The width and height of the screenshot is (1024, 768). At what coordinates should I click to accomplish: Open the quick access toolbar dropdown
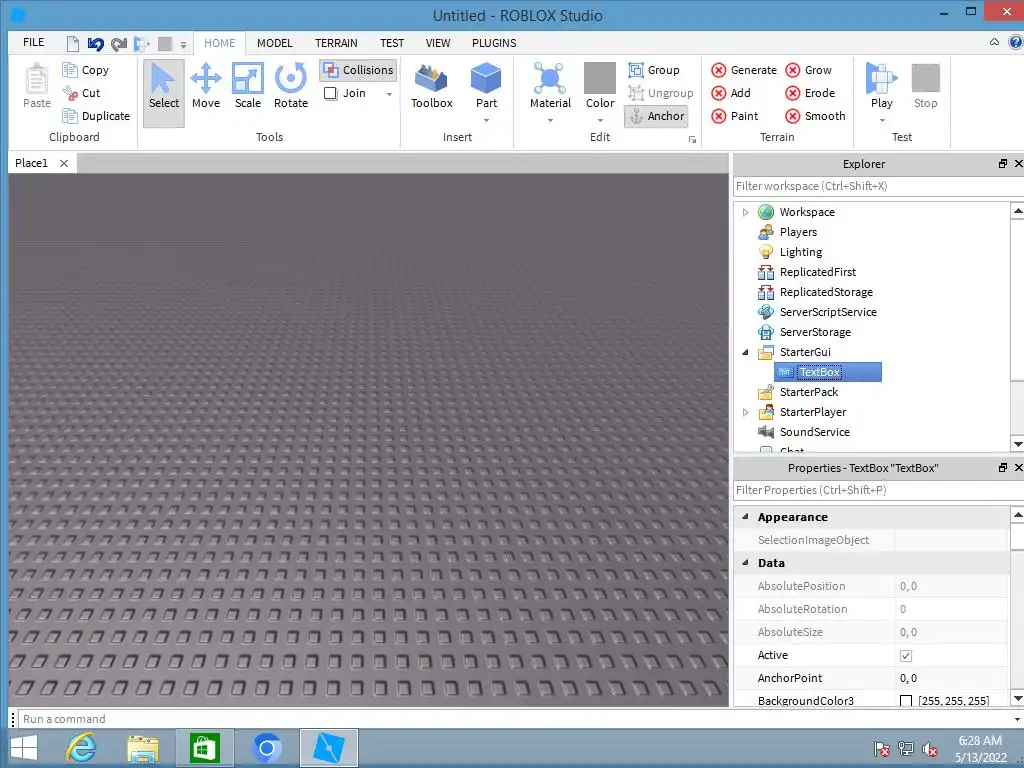tap(184, 45)
